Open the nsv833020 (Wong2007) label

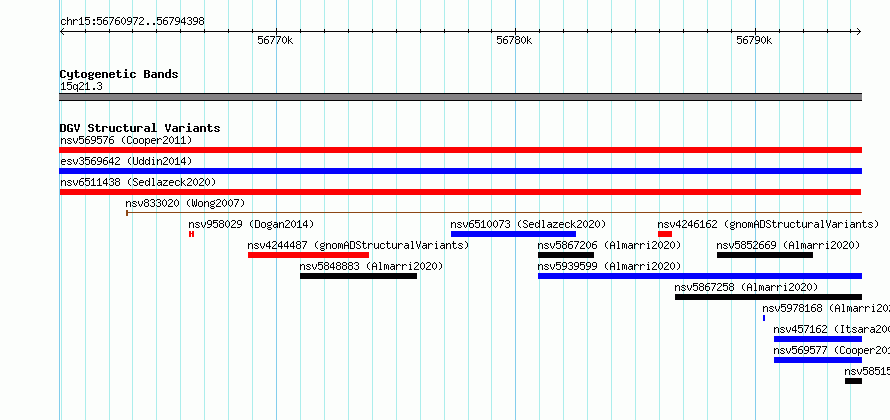(185, 203)
